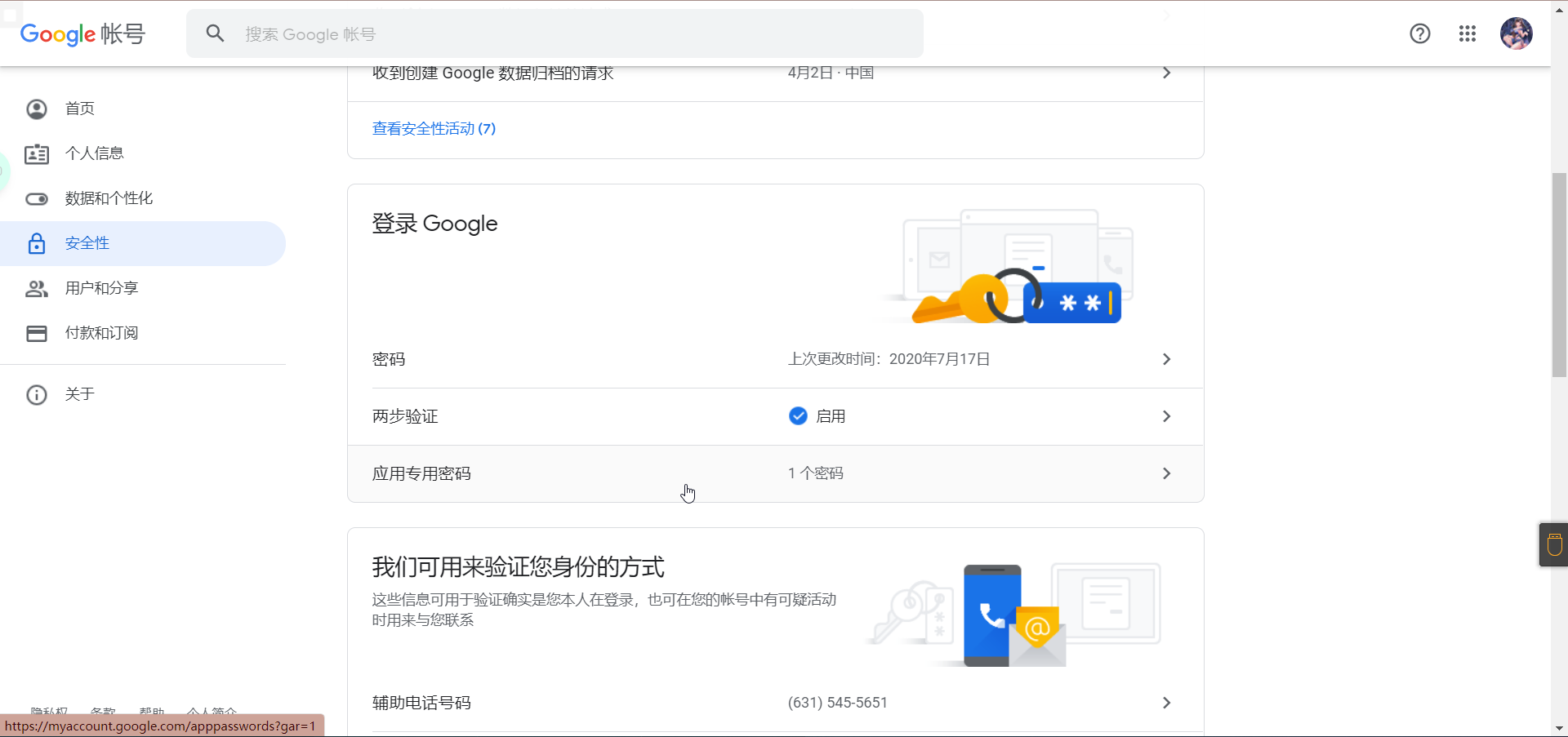The width and height of the screenshot is (1568, 737).
Task: Open 个人信息 in sidebar
Action: click(x=143, y=153)
